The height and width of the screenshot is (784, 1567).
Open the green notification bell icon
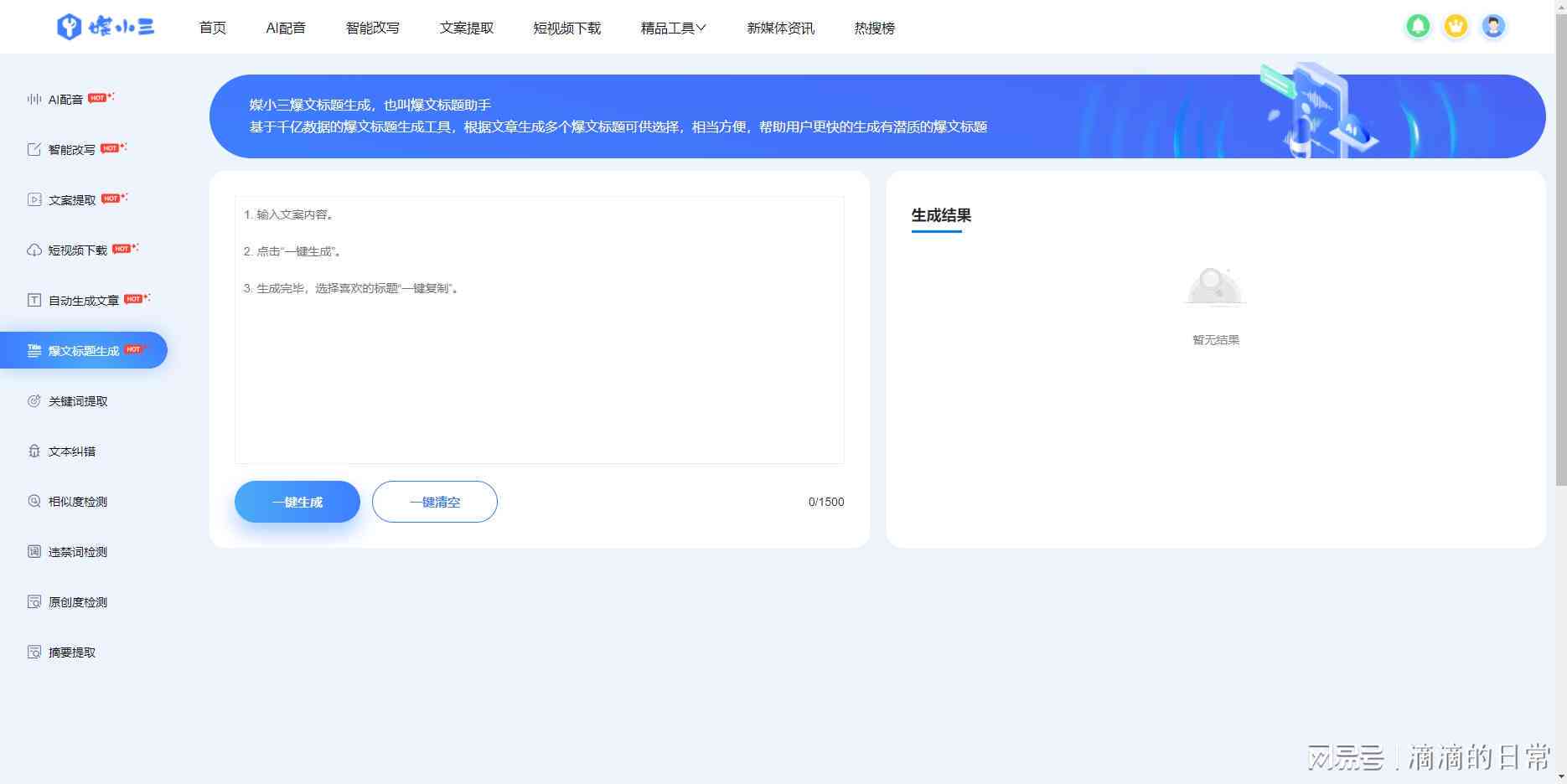pyautogui.click(x=1418, y=27)
